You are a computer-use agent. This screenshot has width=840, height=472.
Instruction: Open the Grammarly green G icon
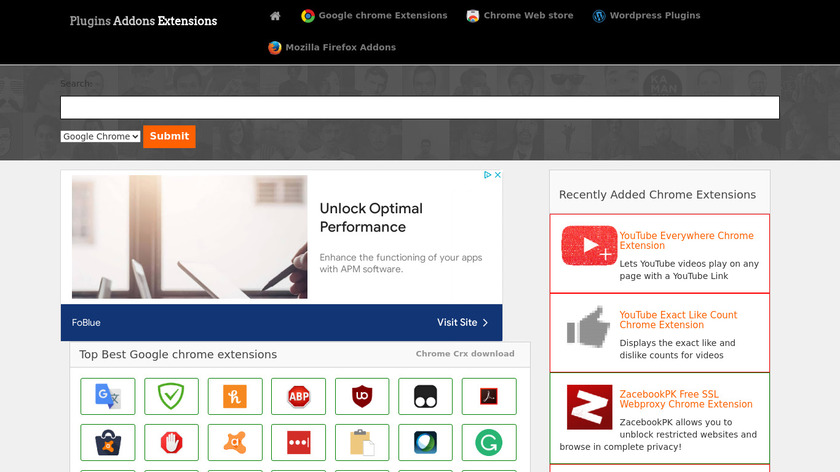click(489, 443)
